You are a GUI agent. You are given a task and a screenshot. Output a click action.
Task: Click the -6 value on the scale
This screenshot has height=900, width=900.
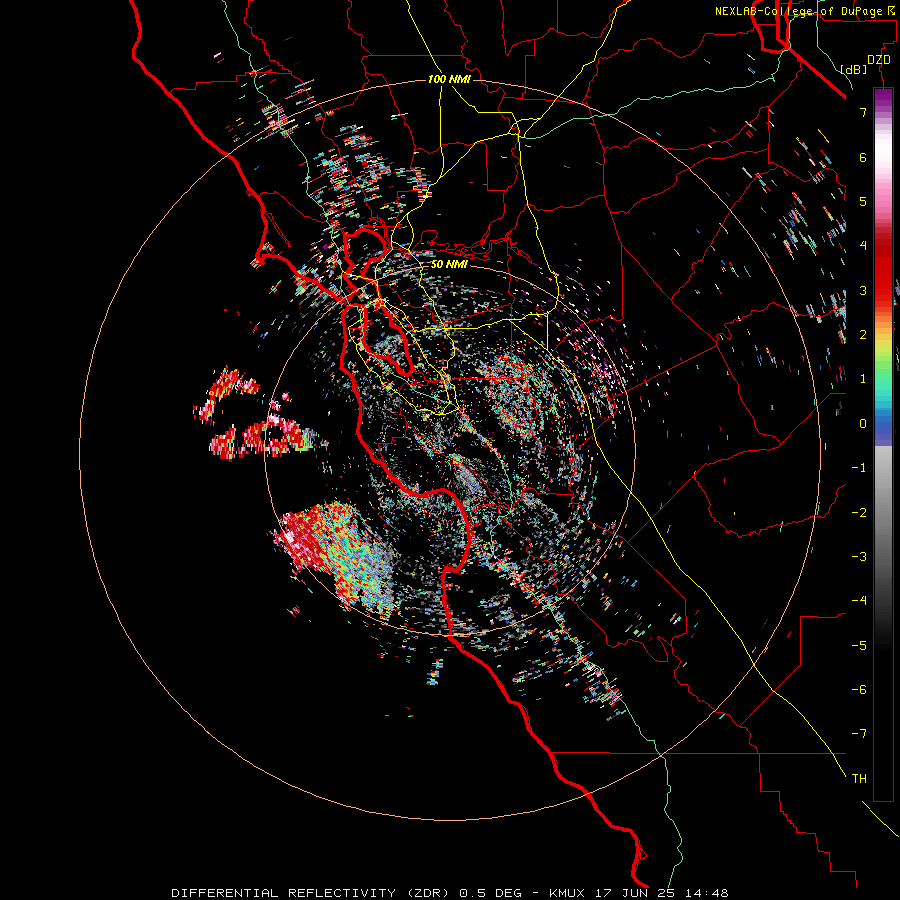coord(859,689)
